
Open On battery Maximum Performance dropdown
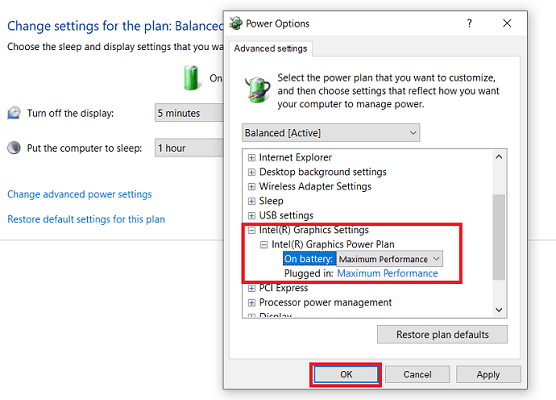click(389, 259)
